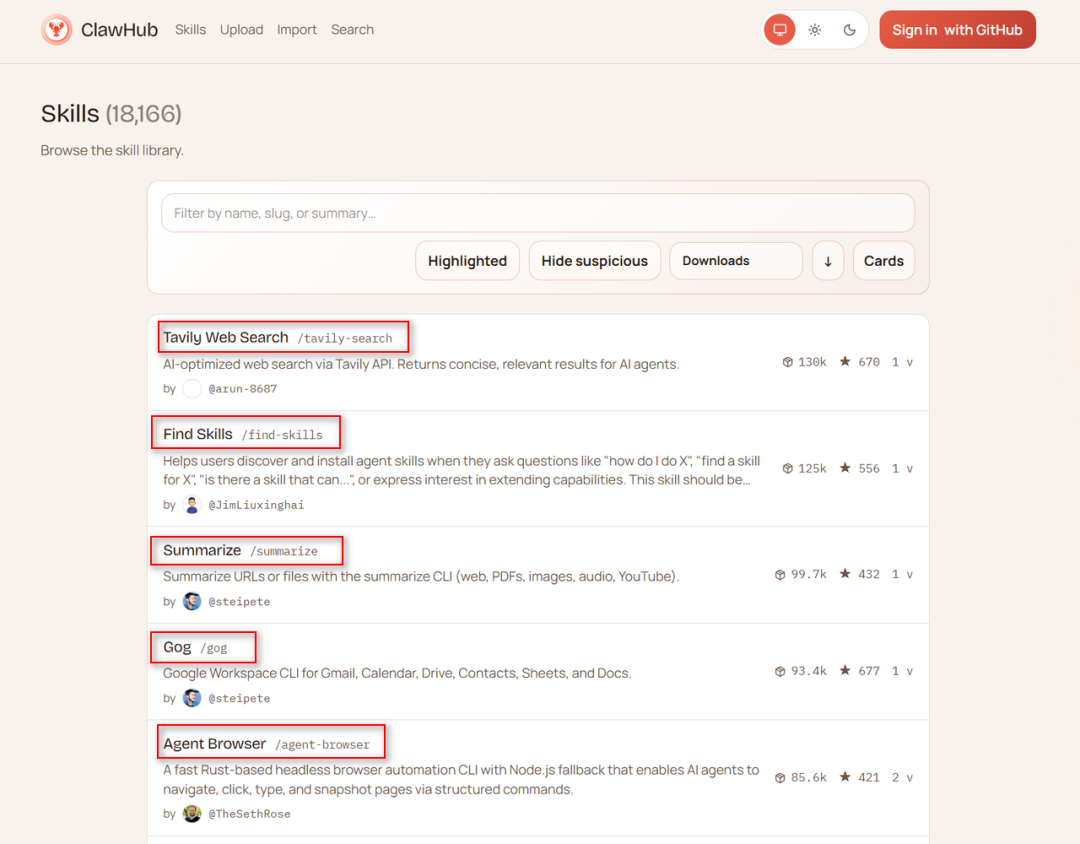Image resolution: width=1080 pixels, height=844 pixels.
Task: Click the 93.4k downloads count
Action: click(809, 670)
